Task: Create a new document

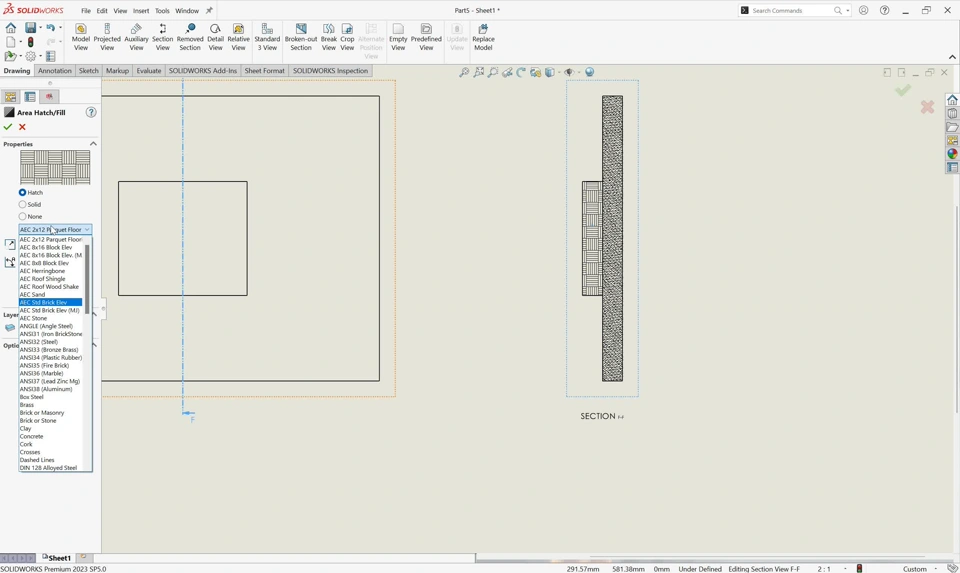Action: click(10, 42)
